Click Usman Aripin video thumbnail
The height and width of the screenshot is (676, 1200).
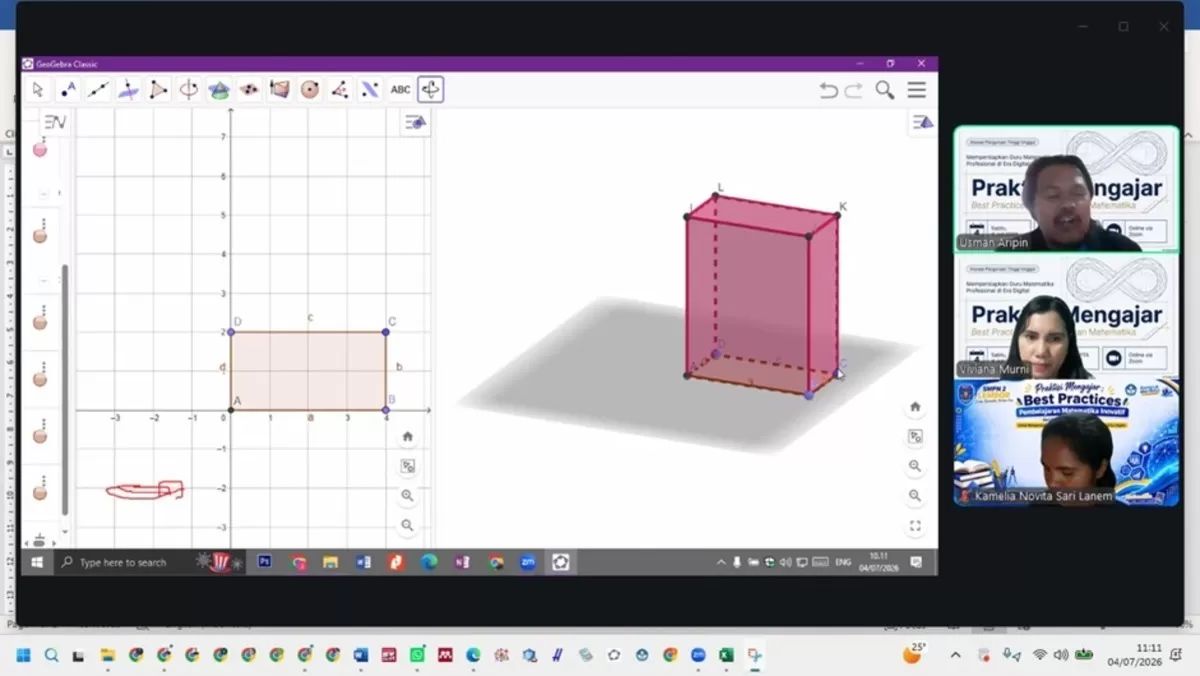[x=1066, y=189]
